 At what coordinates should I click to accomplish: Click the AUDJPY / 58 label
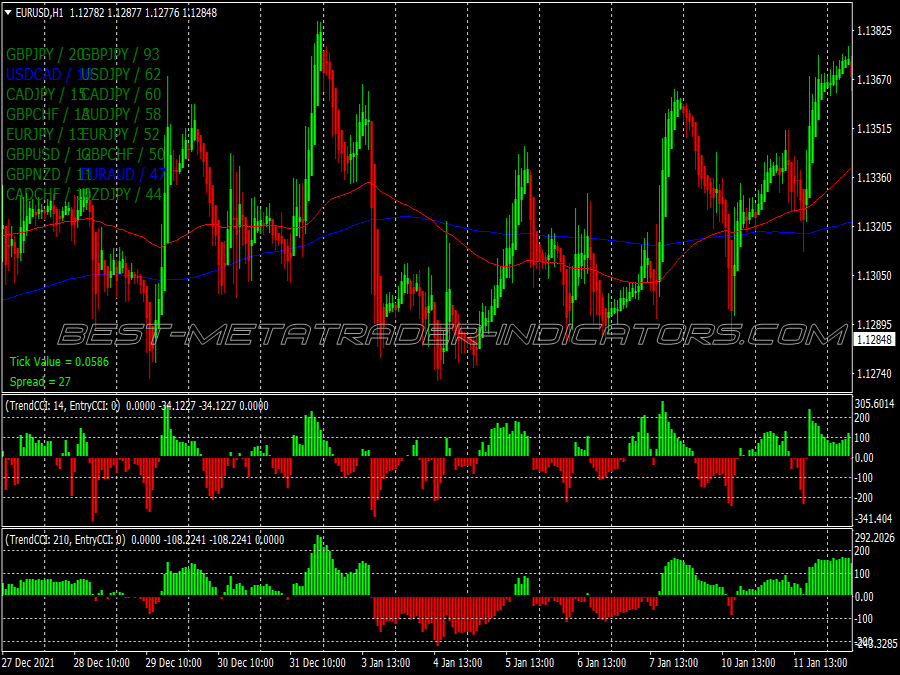(x=121, y=114)
